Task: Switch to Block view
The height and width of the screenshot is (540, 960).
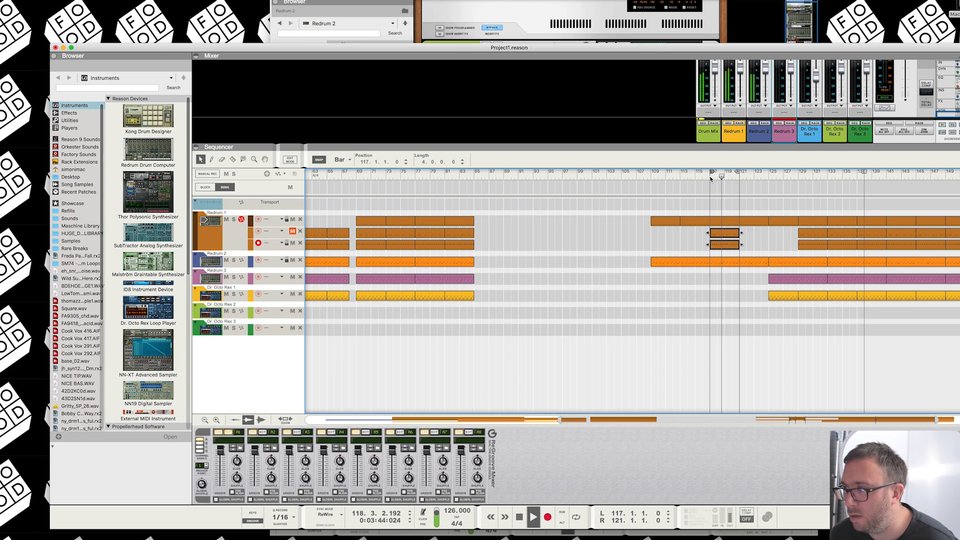Action: [205, 187]
